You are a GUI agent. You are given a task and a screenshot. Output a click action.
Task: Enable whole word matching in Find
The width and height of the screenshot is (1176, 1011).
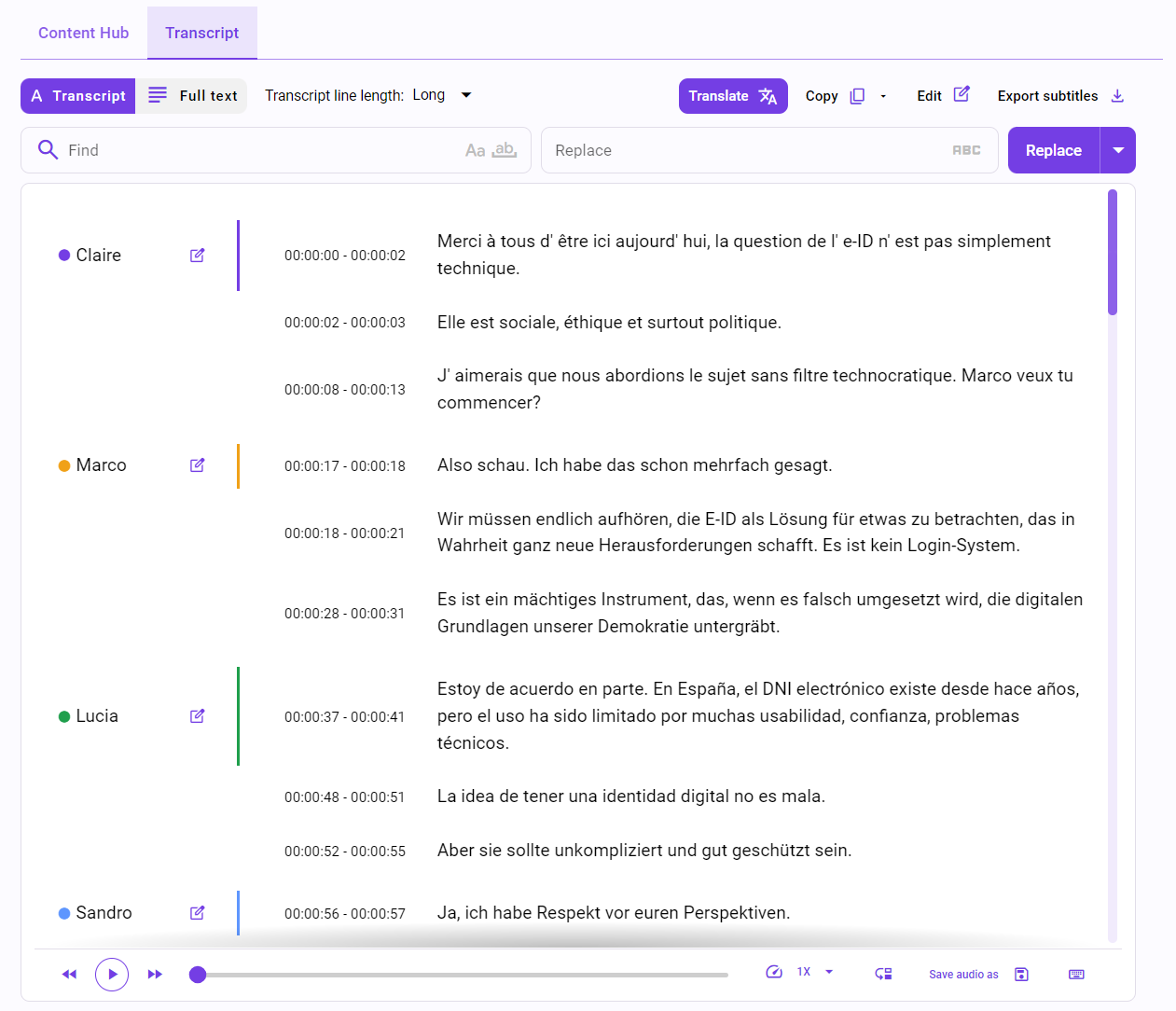click(504, 149)
